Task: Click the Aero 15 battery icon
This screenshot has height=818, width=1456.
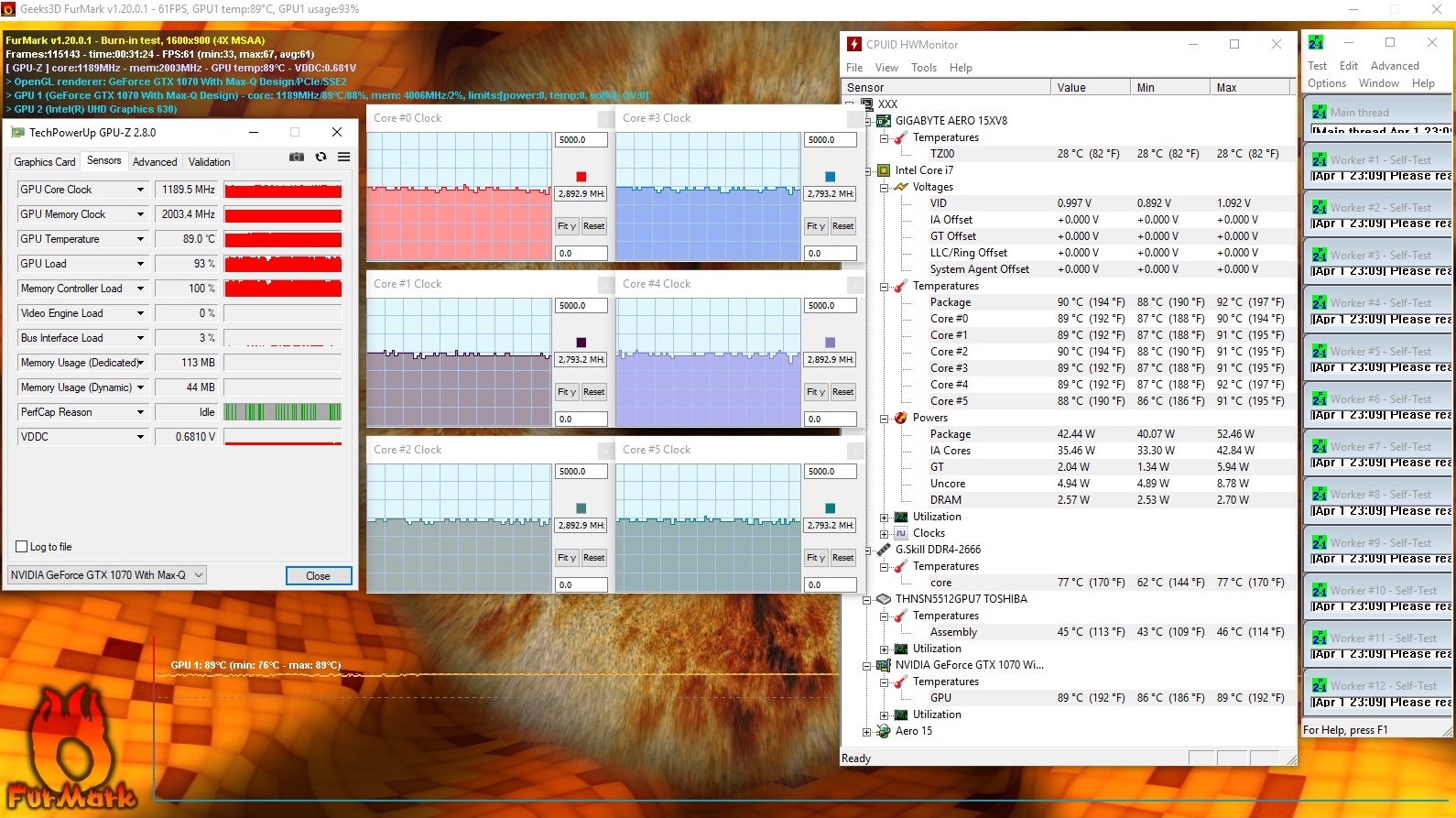Action: point(884,731)
